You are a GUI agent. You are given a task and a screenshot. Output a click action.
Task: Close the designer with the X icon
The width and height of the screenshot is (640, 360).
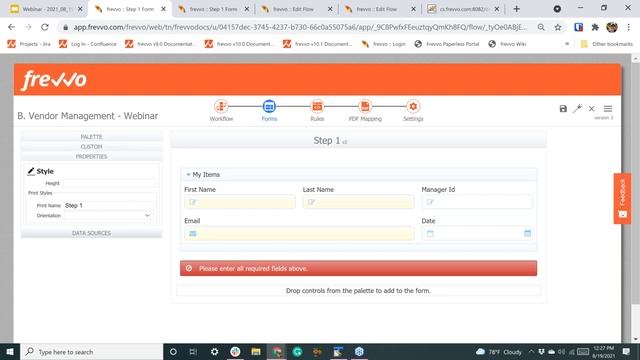(x=591, y=109)
